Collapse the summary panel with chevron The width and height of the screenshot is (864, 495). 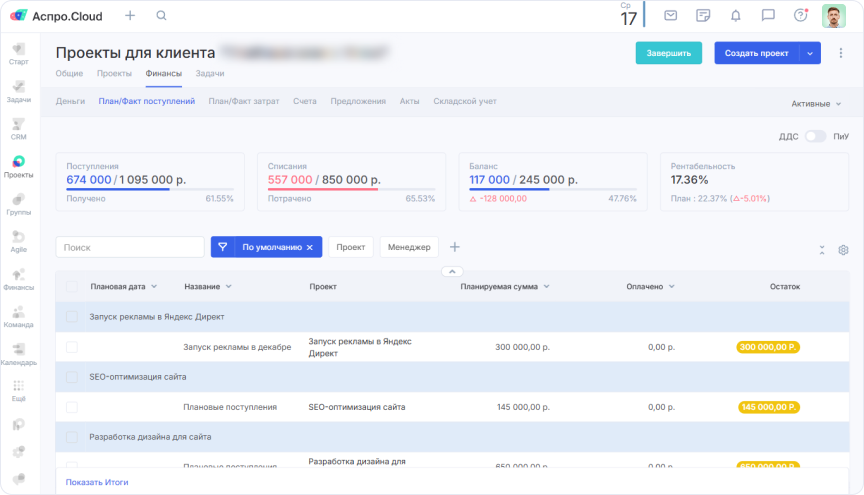pos(451,271)
